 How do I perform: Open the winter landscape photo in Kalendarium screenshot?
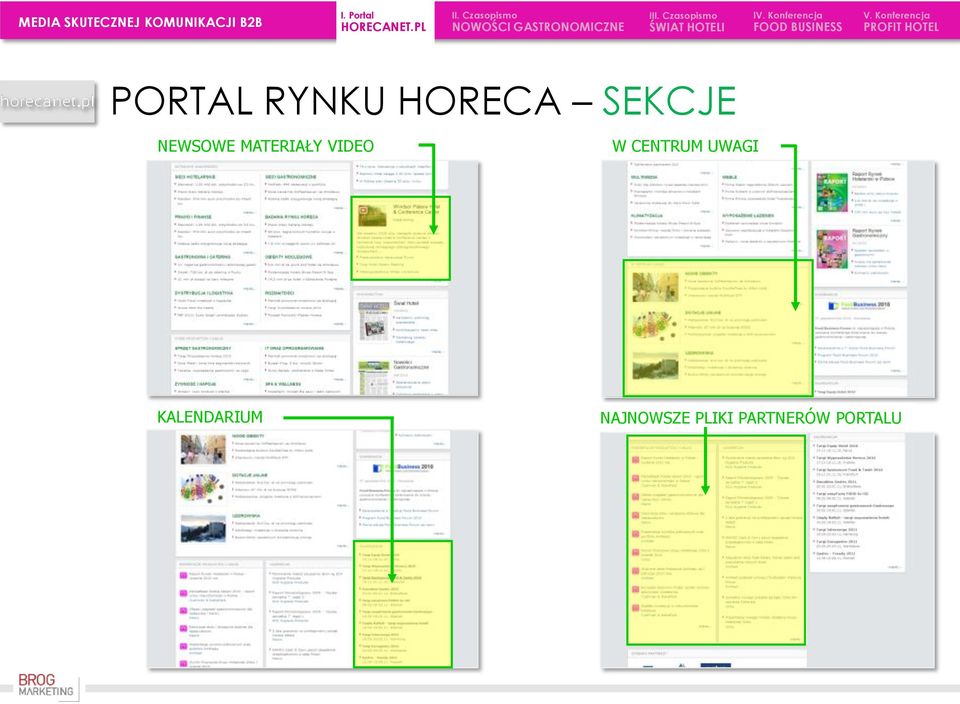click(203, 528)
